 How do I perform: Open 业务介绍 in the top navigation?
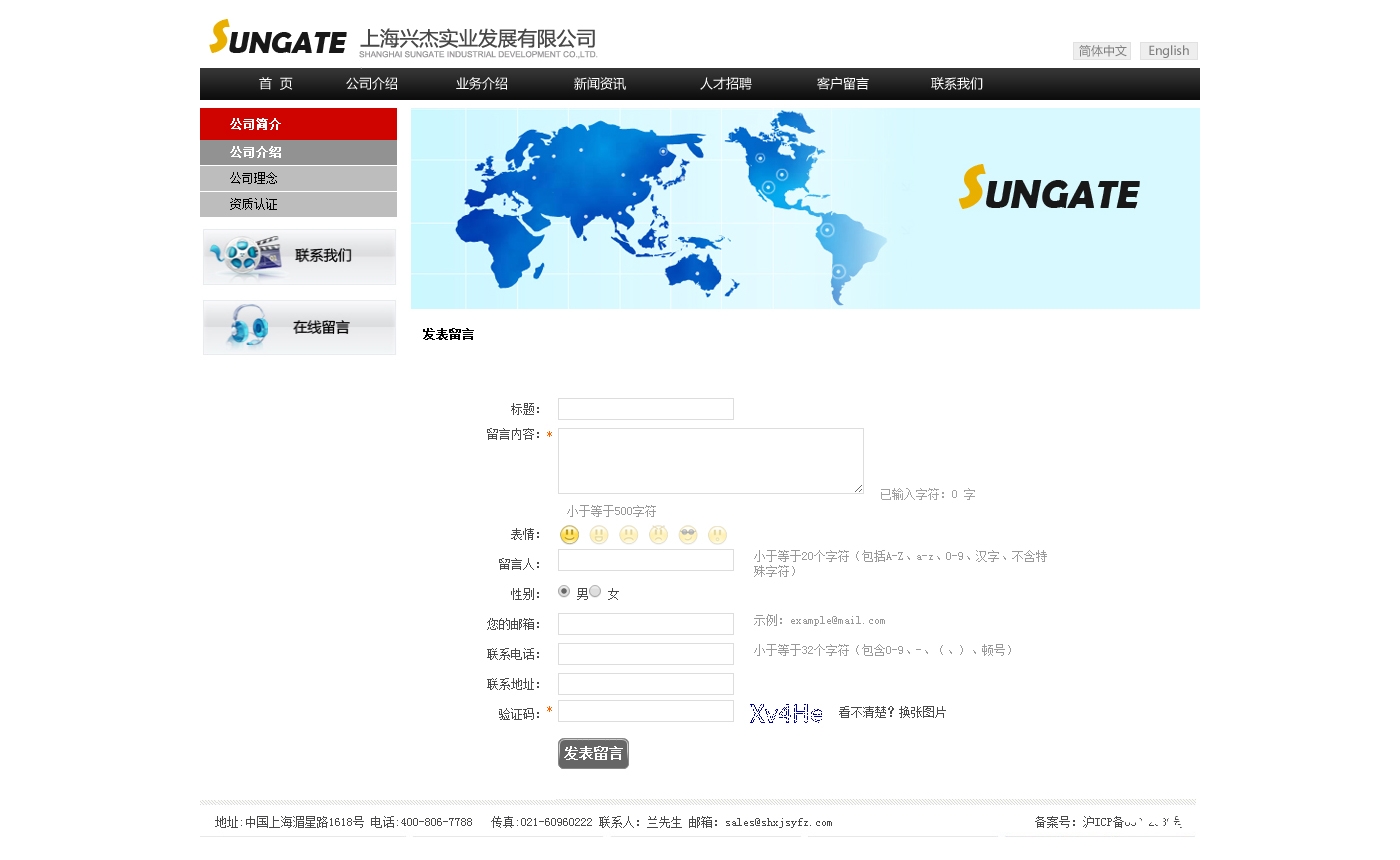point(482,84)
